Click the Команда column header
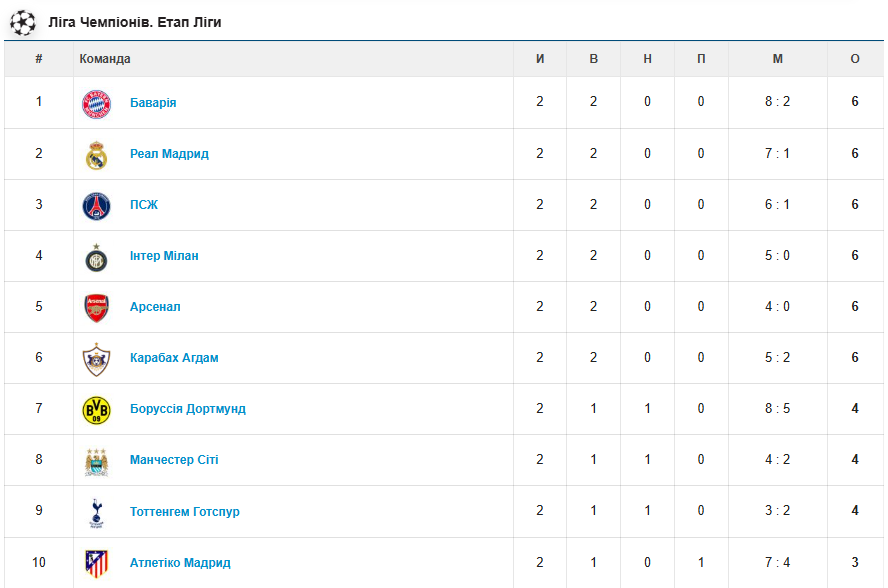The image size is (888, 588). click(x=105, y=59)
